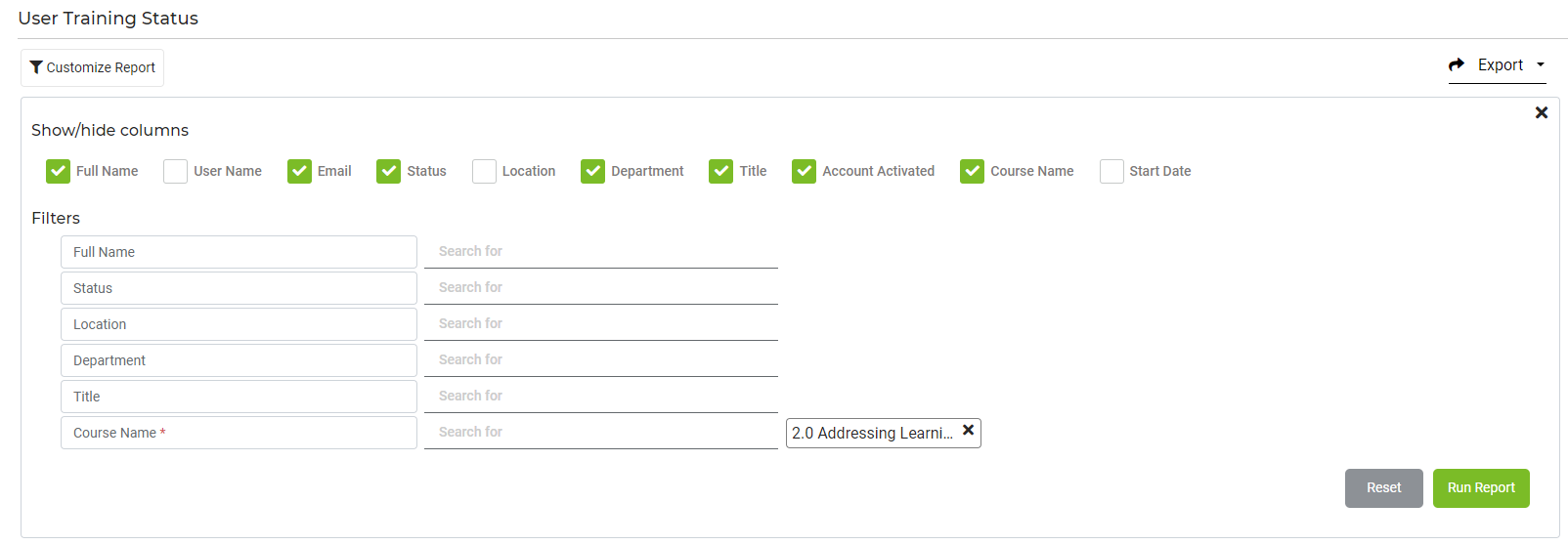Close the customize report panel
Screen dimensions: 1568x545
(1541, 113)
